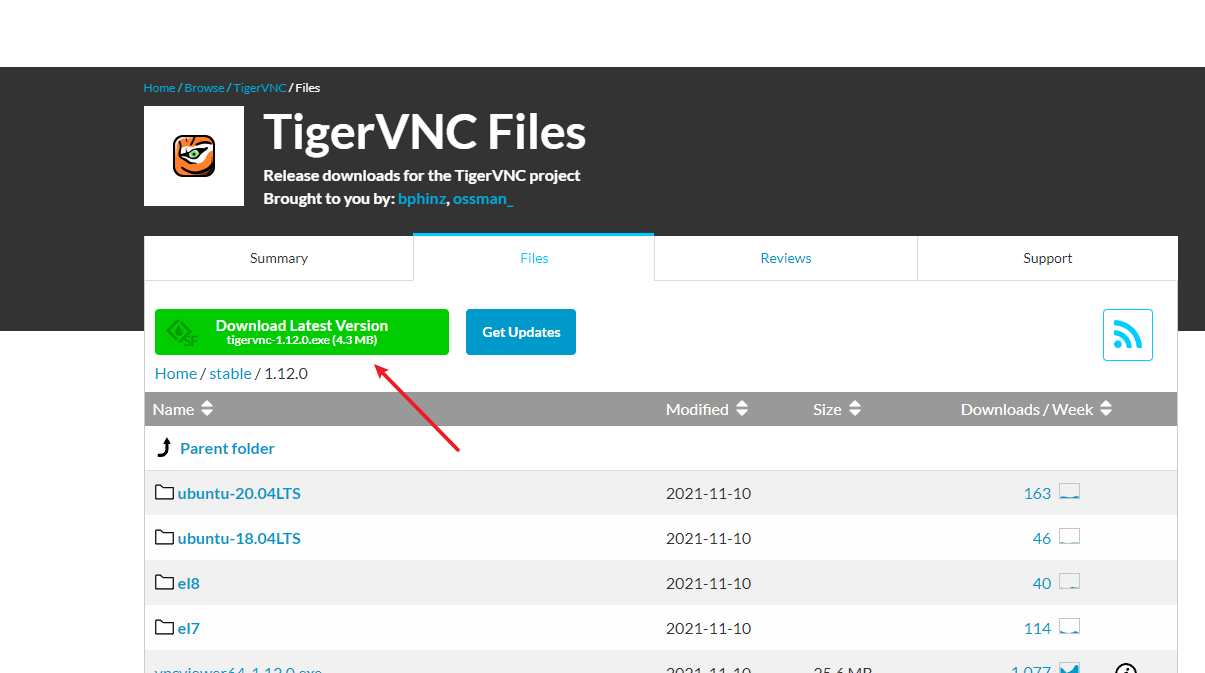Click the 46 downloads count

(x=1042, y=538)
